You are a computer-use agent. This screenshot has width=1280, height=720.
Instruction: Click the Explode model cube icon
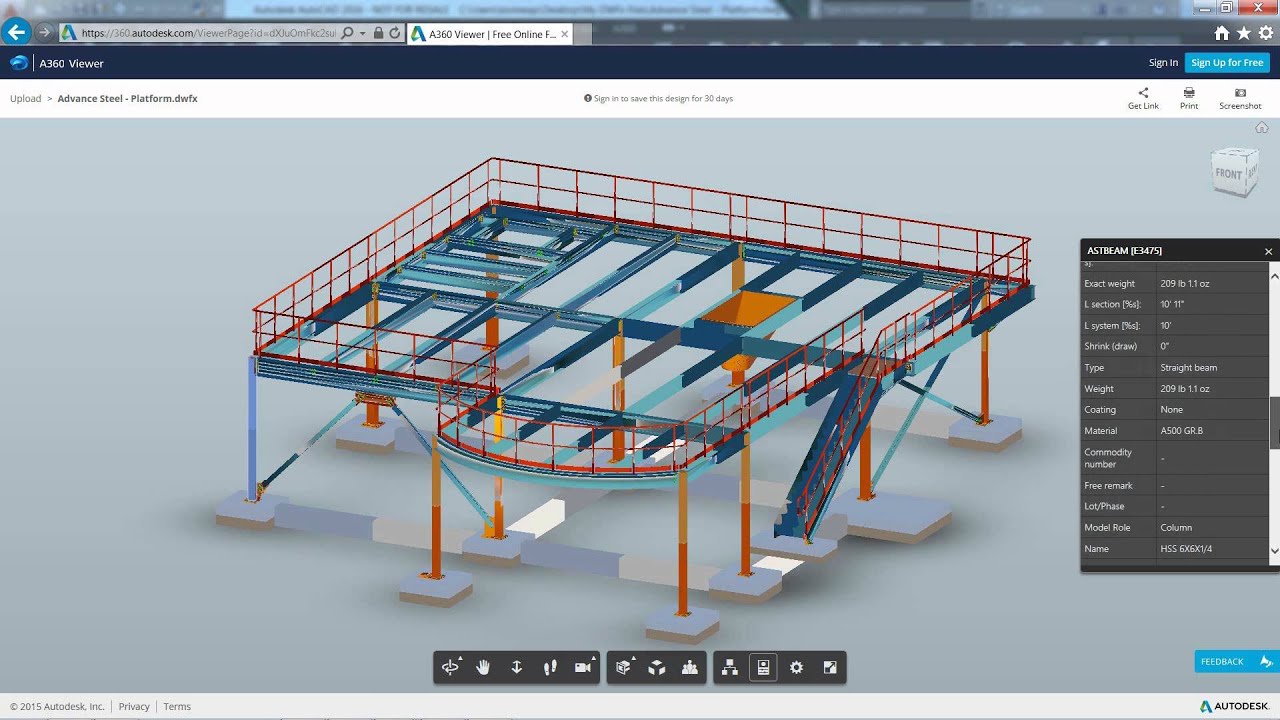pos(657,667)
